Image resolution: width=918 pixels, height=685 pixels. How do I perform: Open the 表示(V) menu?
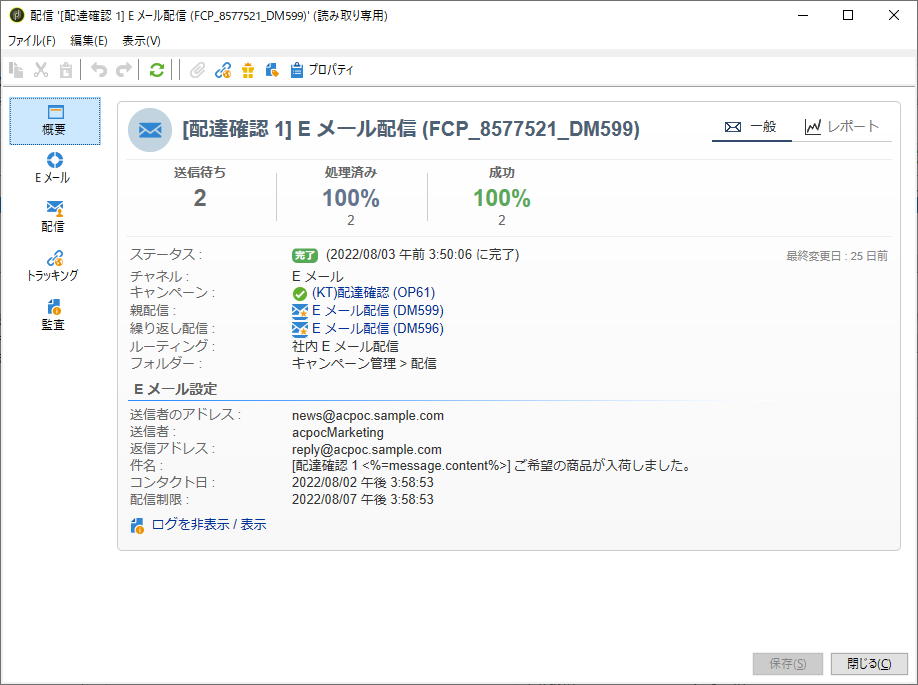tap(141, 41)
